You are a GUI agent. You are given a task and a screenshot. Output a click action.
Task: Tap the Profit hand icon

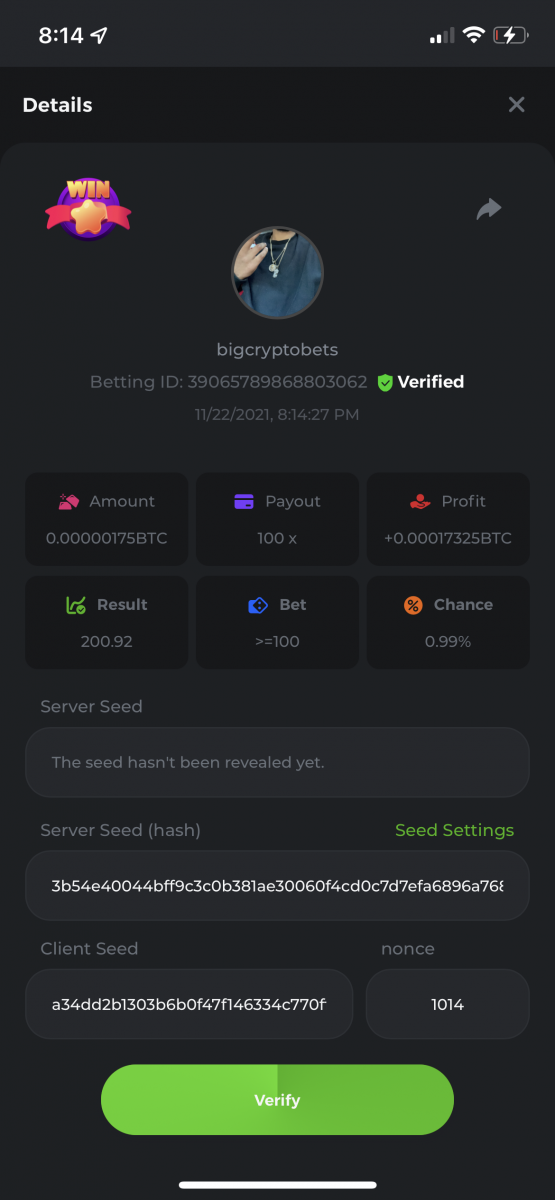click(420, 501)
